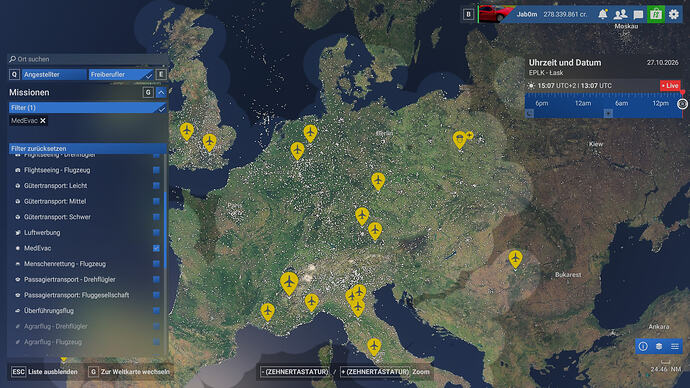The width and height of the screenshot is (690, 388).
Task: Open the map layers icon
Action: pyautogui.click(x=659, y=346)
